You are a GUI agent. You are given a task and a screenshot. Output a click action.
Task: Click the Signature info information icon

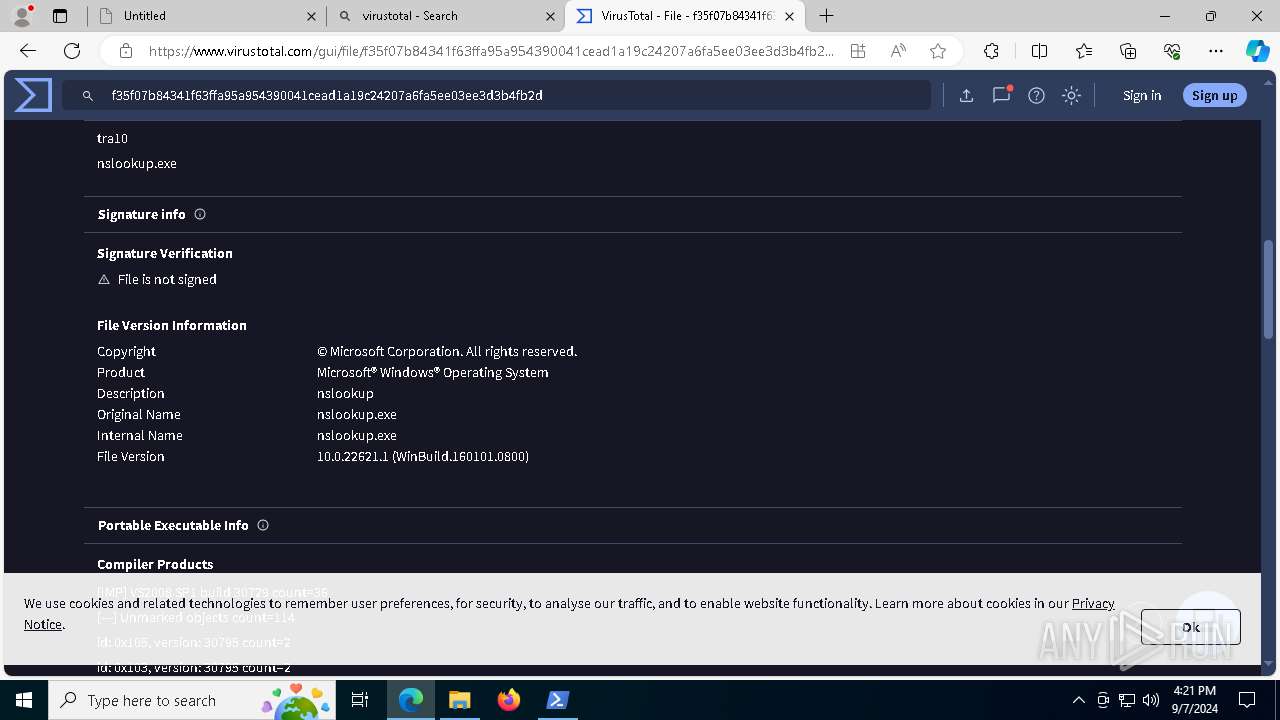(x=200, y=214)
